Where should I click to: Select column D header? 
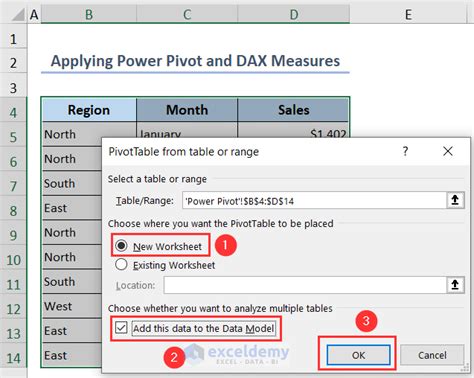point(294,15)
